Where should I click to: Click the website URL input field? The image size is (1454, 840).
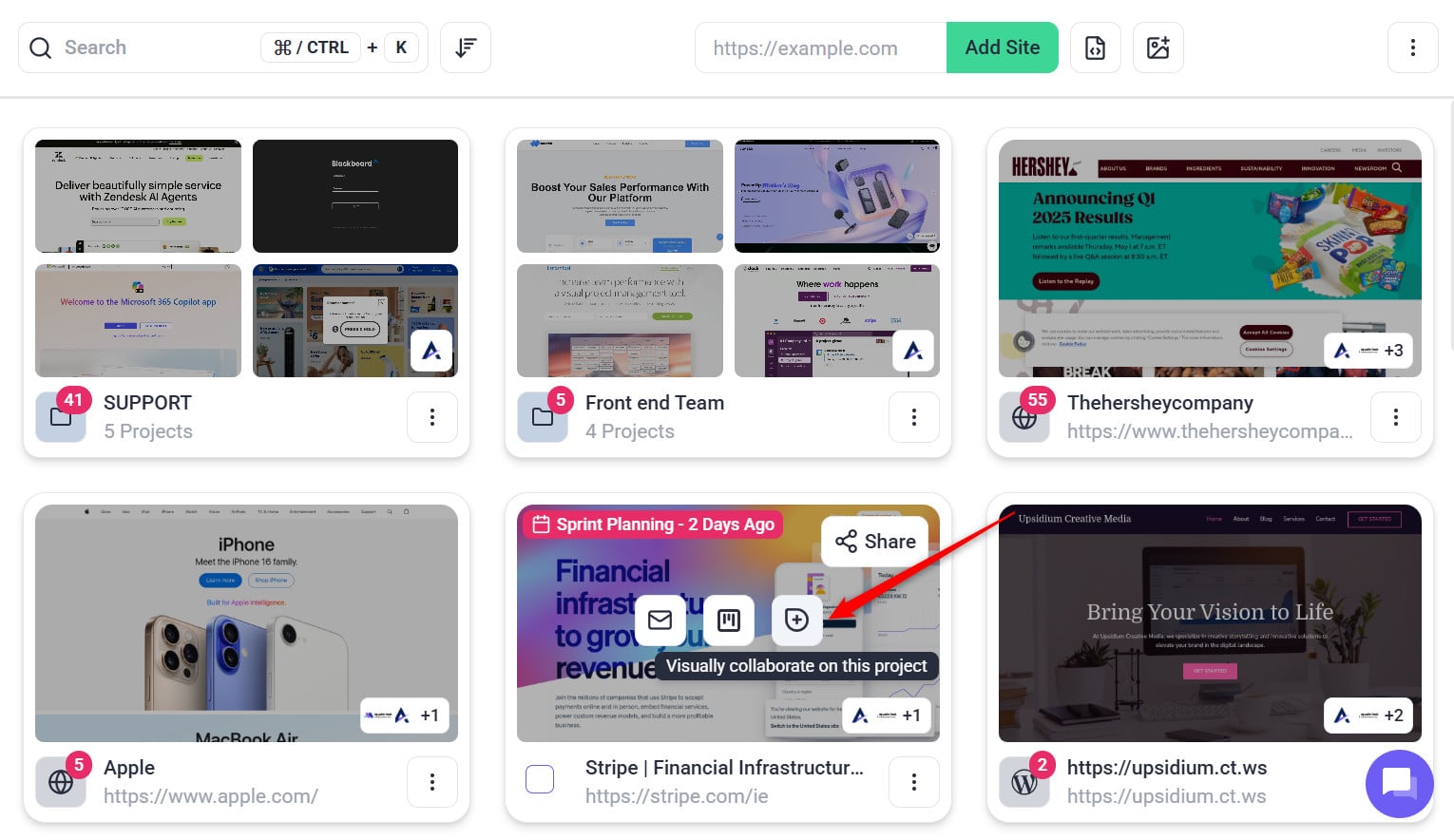821,48
